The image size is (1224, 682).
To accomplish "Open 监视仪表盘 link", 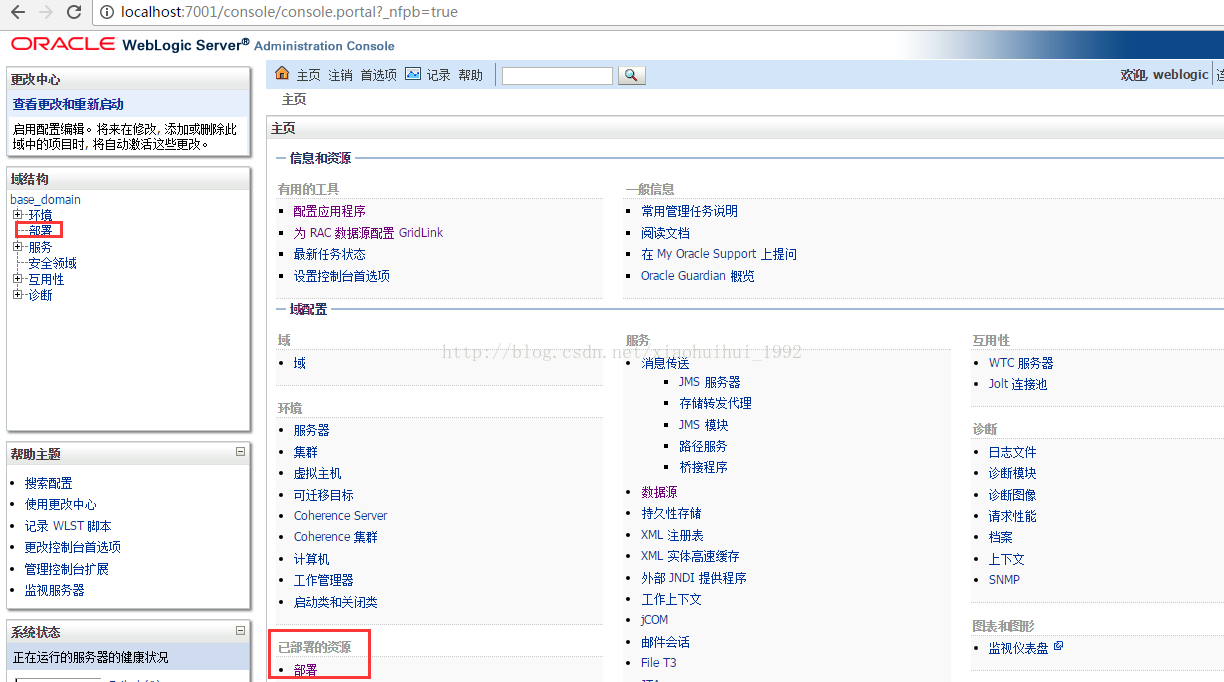I will [1019, 648].
